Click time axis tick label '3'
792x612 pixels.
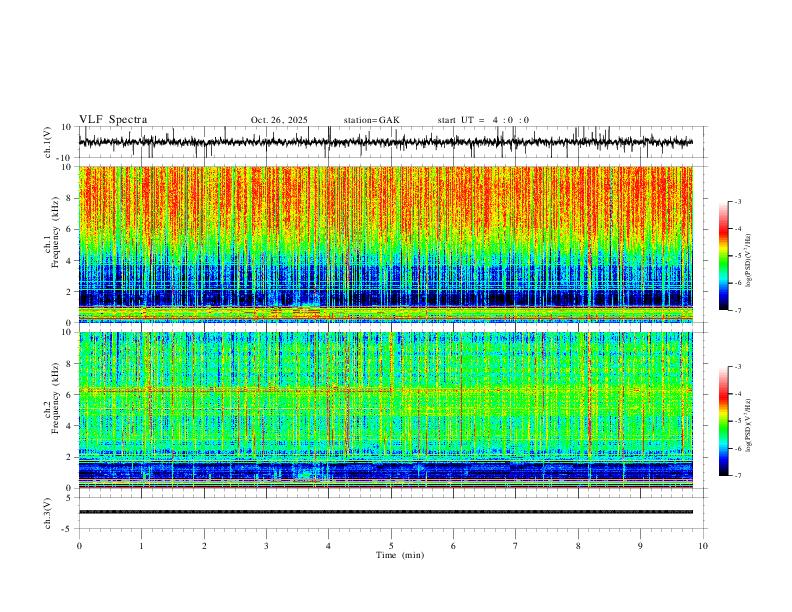pos(266,546)
